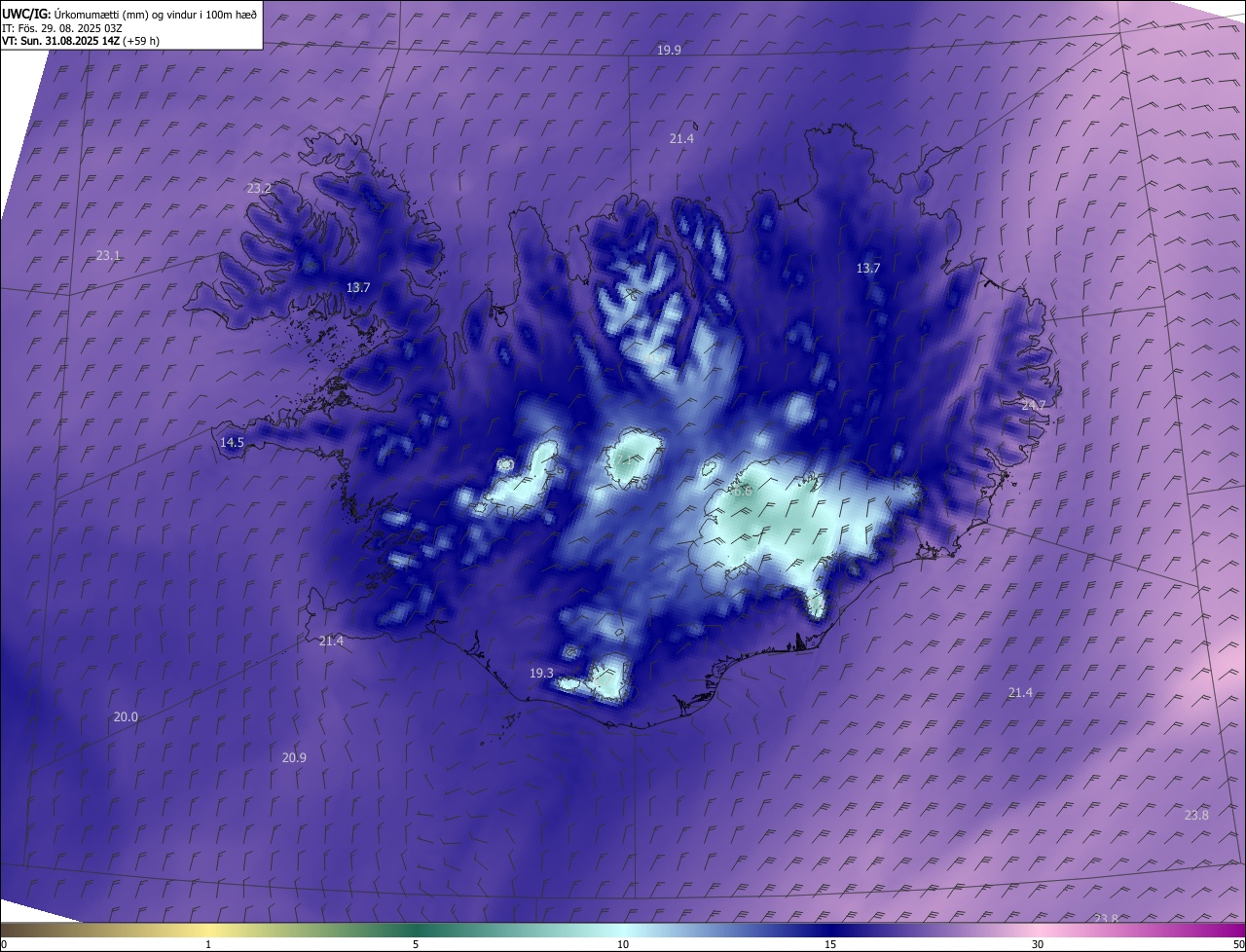Image resolution: width=1246 pixels, height=952 pixels.
Task: Click the 20.0 value label on the map
Action: click(126, 717)
